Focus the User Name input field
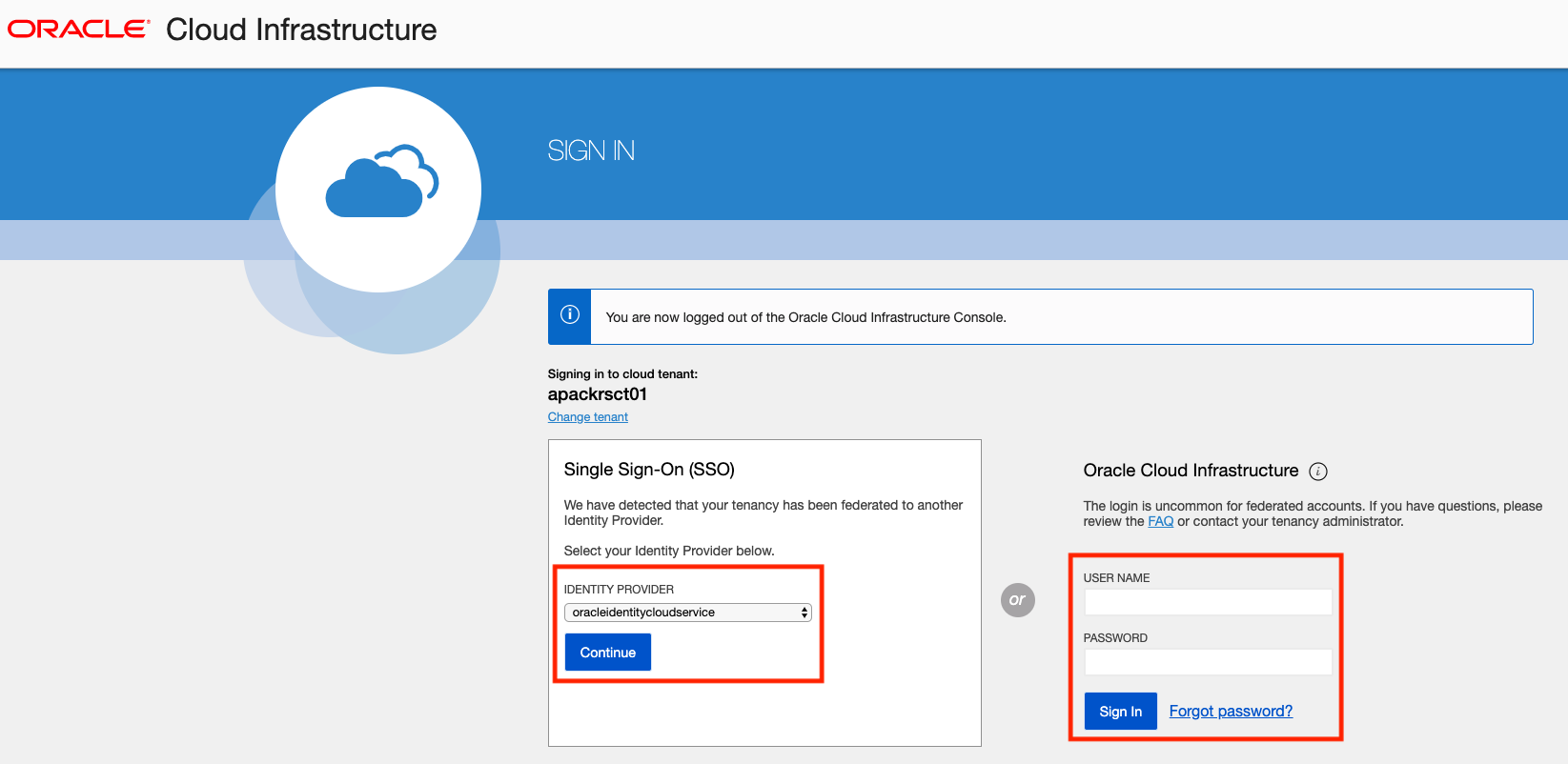Image resolution: width=1568 pixels, height=764 pixels. click(1209, 602)
